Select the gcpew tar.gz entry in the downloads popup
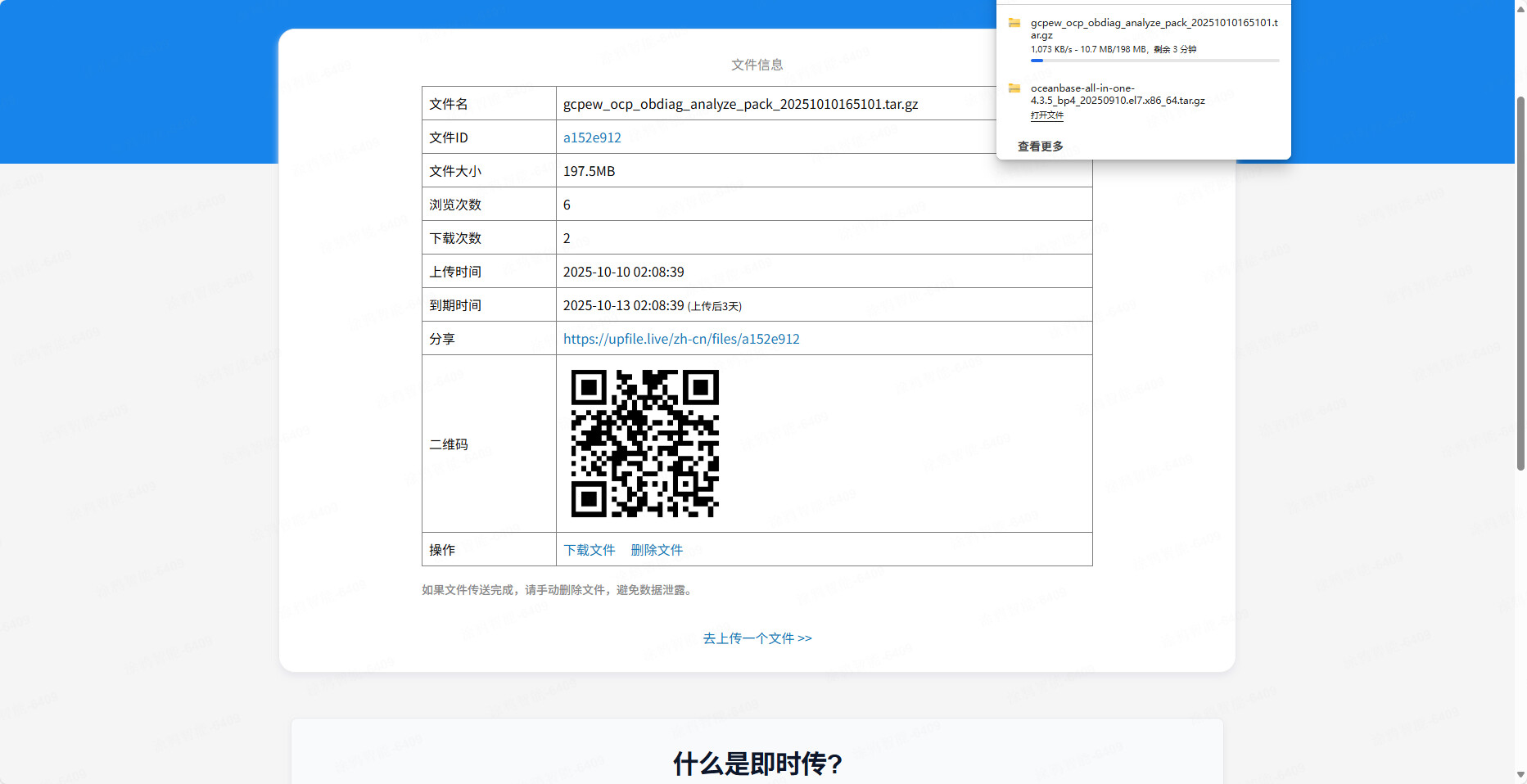Image resolution: width=1527 pixels, height=784 pixels. [1154, 29]
